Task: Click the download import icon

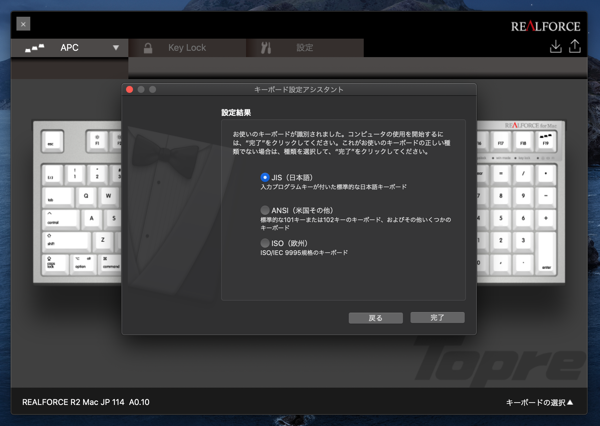Action: tap(556, 46)
